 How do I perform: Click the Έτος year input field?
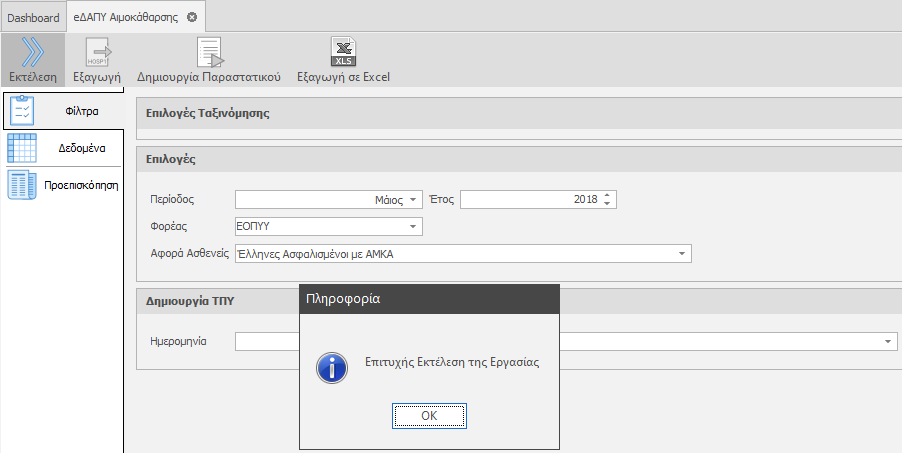[528, 200]
